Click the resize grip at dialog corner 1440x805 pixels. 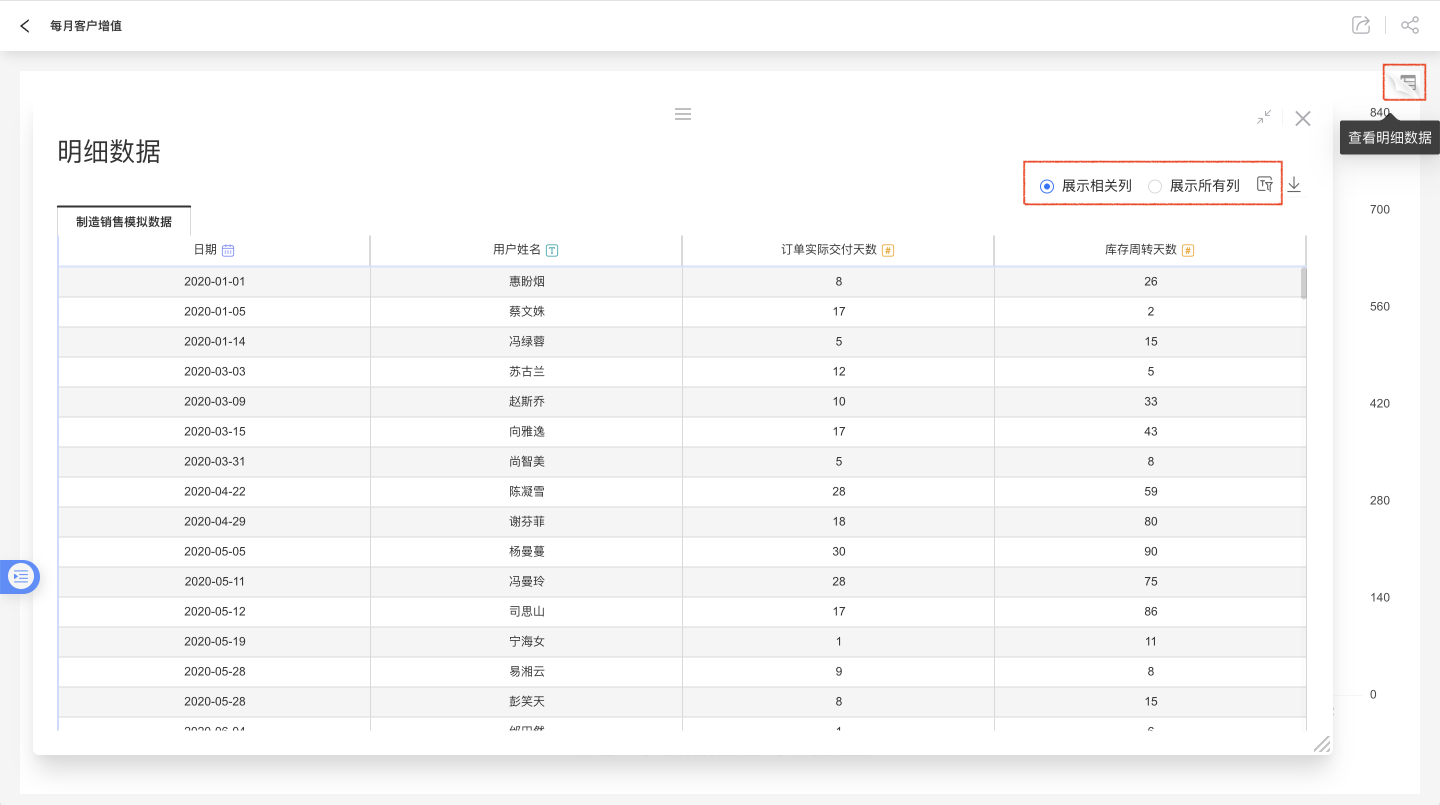tap(1321, 743)
